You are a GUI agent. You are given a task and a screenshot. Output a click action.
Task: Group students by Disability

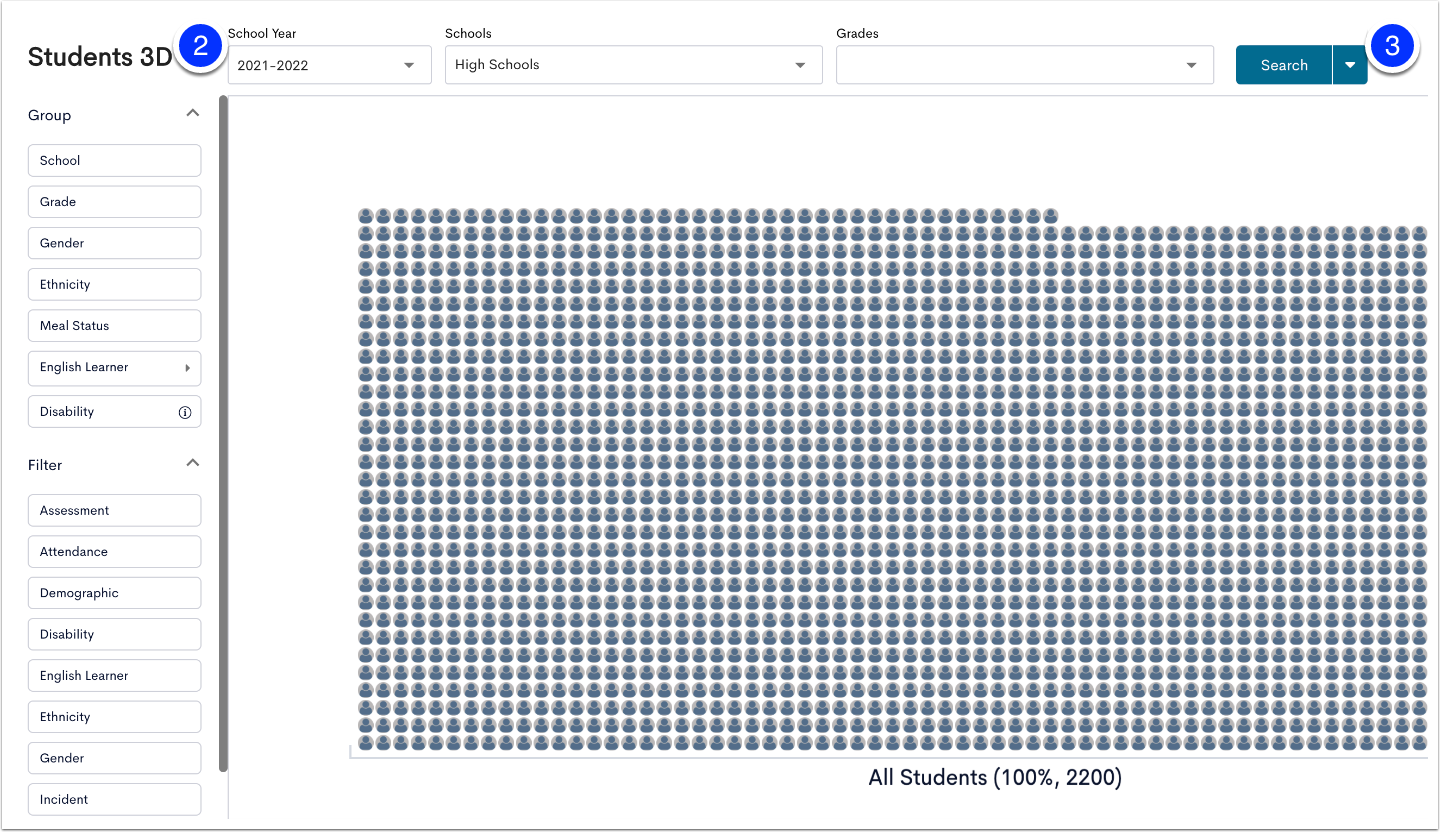pos(115,412)
